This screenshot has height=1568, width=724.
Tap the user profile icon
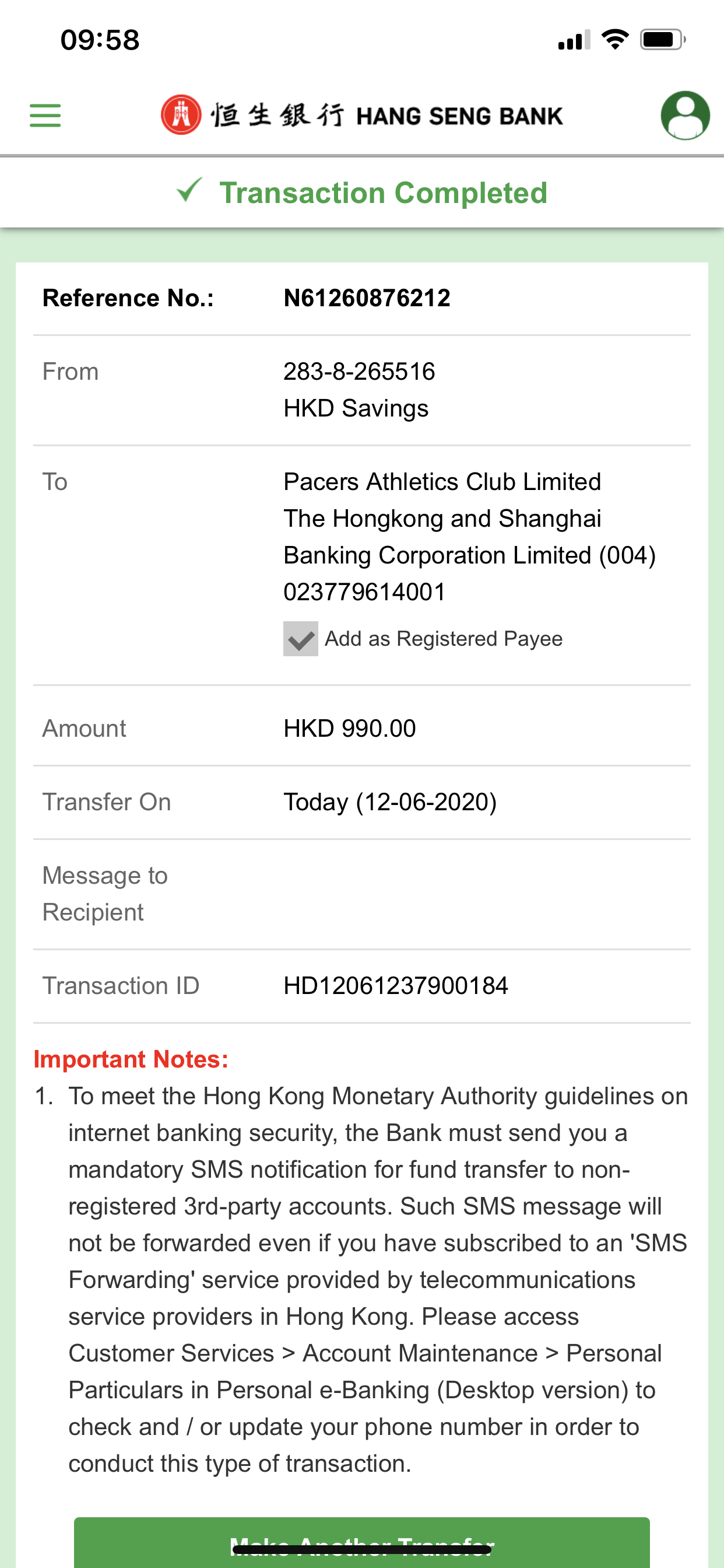[684, 115]
